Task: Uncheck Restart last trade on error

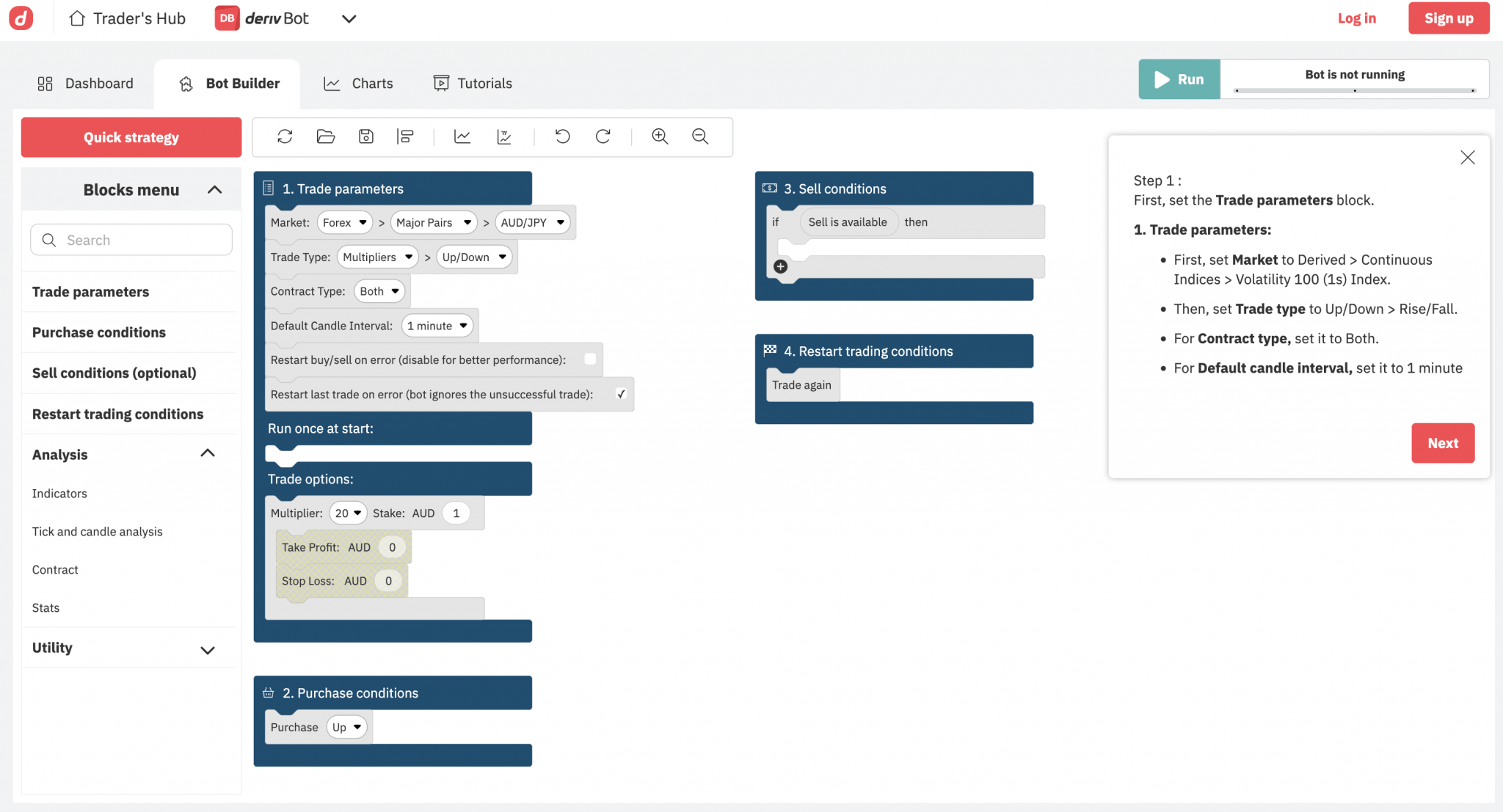Action: click(x=621, y=394)
